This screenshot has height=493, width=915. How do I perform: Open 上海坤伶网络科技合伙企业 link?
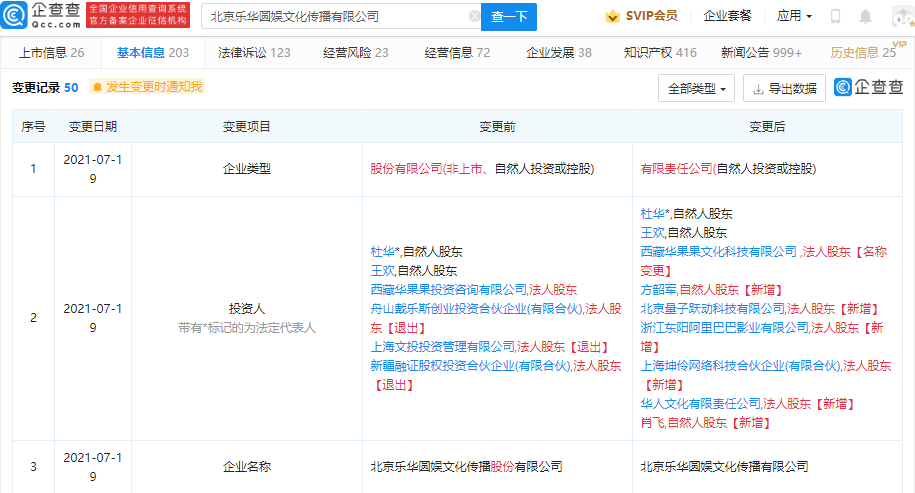tap(741, 366)
